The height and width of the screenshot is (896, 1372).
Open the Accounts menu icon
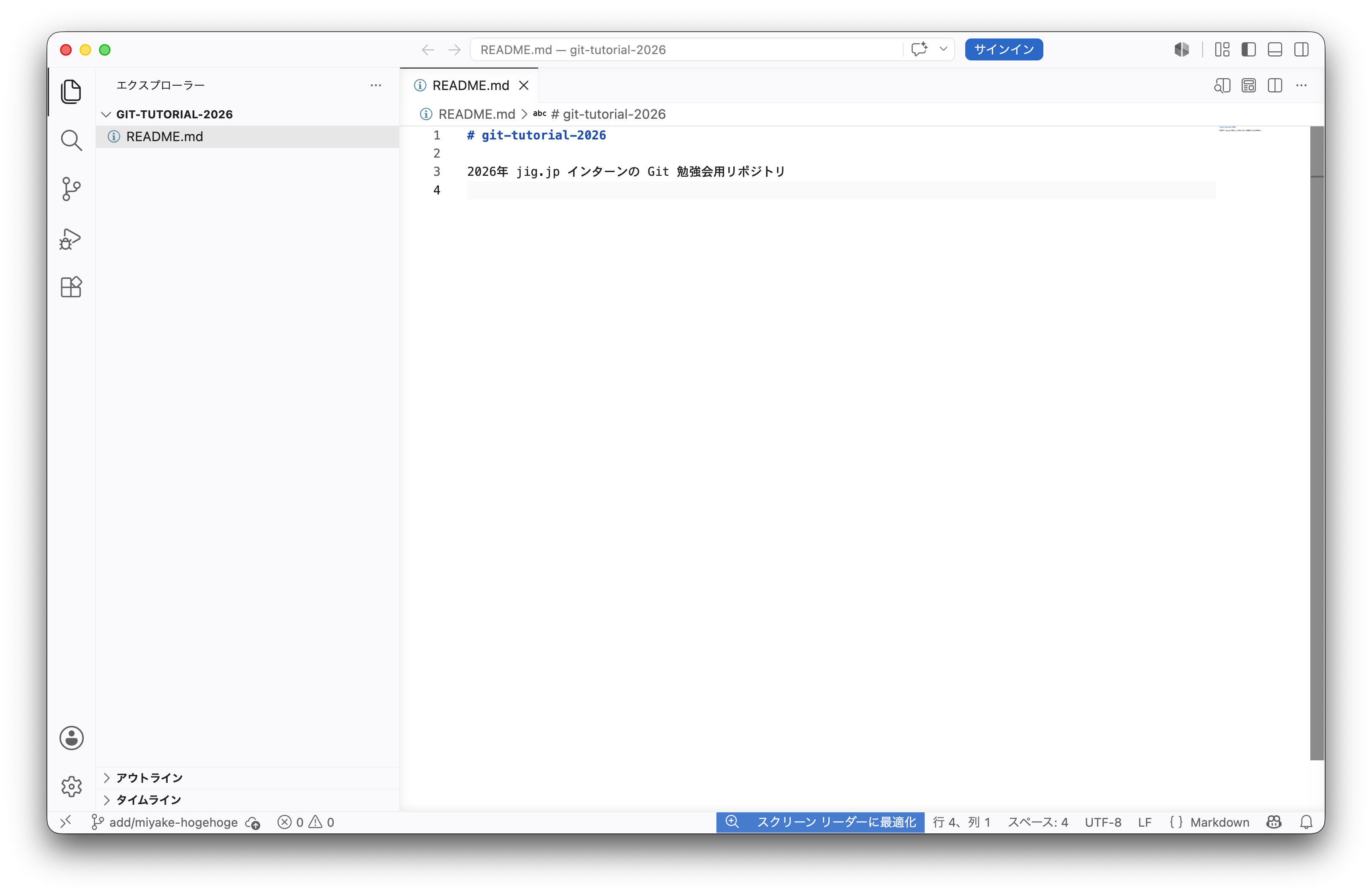tap(71, 738)
